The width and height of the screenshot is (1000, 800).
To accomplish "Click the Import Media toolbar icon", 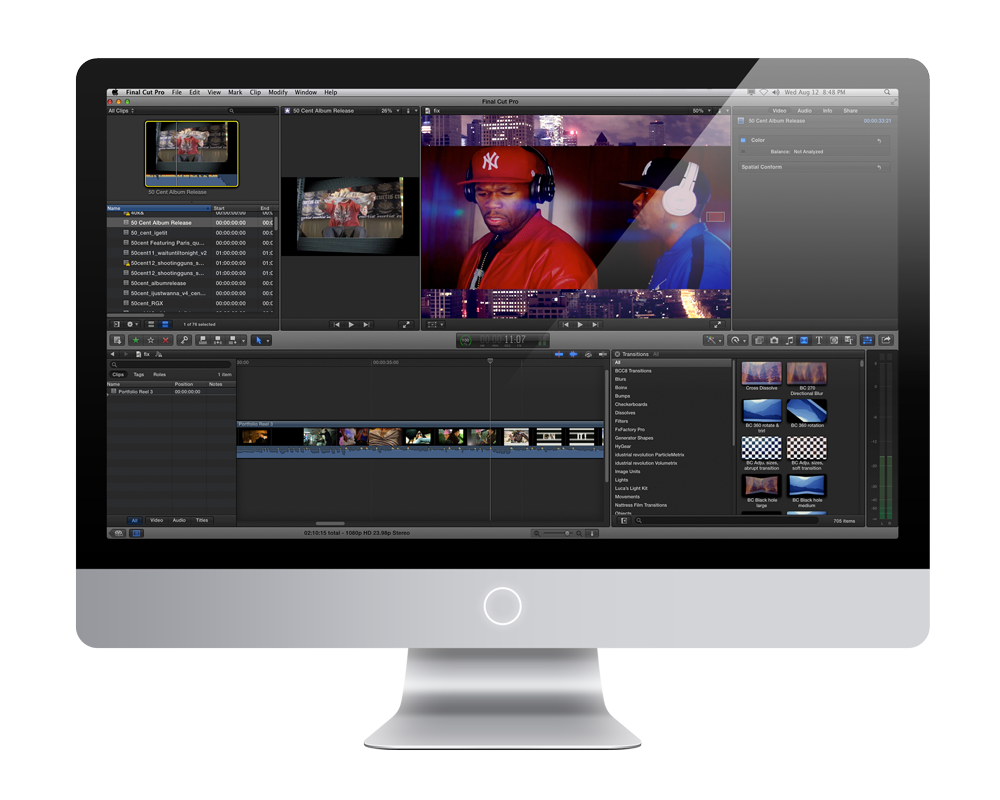I will pos(117,341).
